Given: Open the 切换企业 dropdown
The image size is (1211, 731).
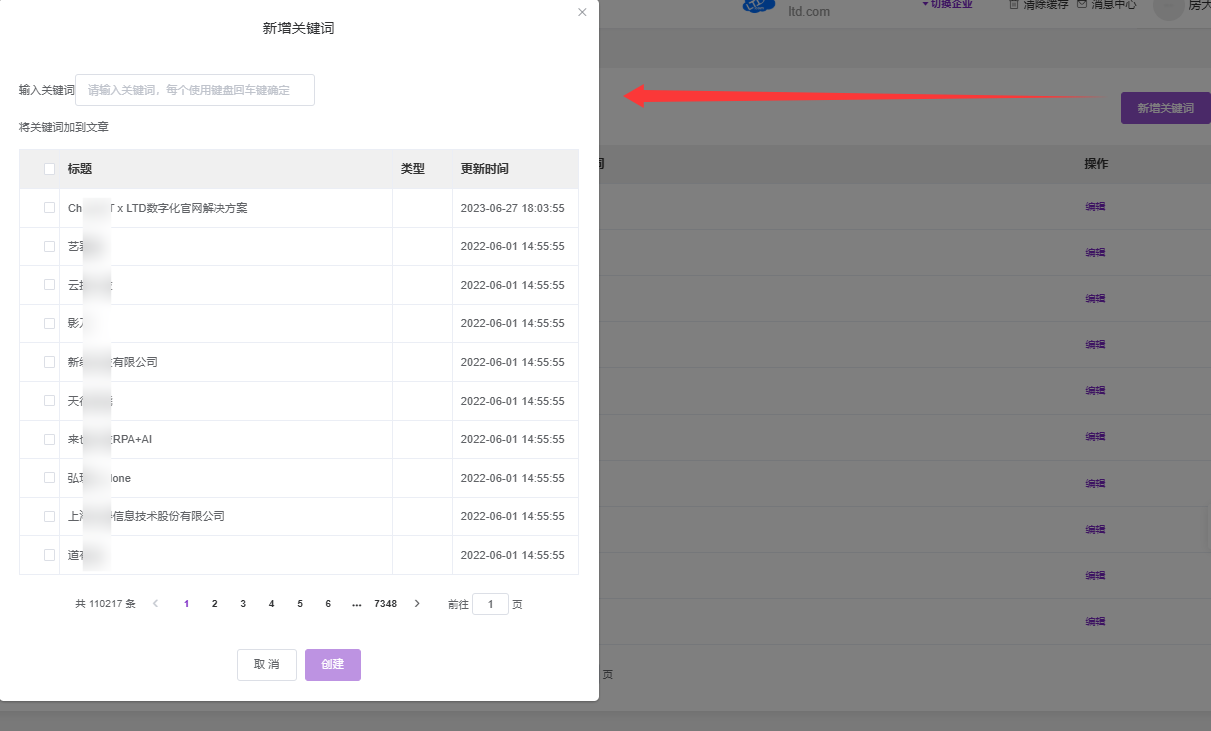Looking at the screenshot, I should [946, 5].
